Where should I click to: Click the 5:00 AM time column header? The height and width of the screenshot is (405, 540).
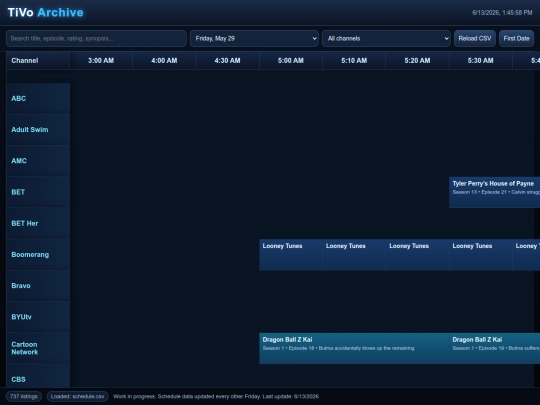tap(291, 61)
